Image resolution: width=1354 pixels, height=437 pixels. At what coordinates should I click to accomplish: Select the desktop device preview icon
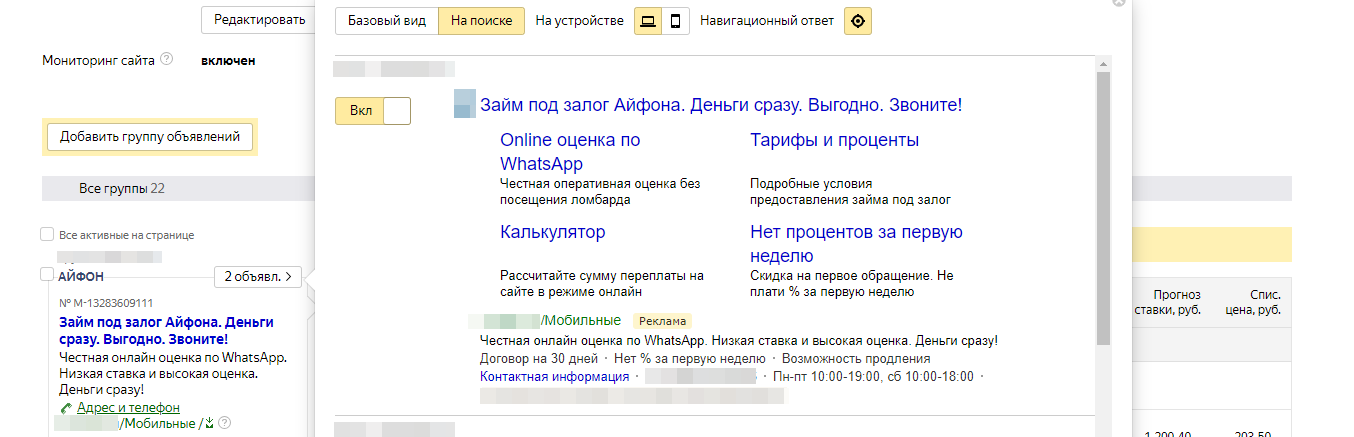point(648,21)
